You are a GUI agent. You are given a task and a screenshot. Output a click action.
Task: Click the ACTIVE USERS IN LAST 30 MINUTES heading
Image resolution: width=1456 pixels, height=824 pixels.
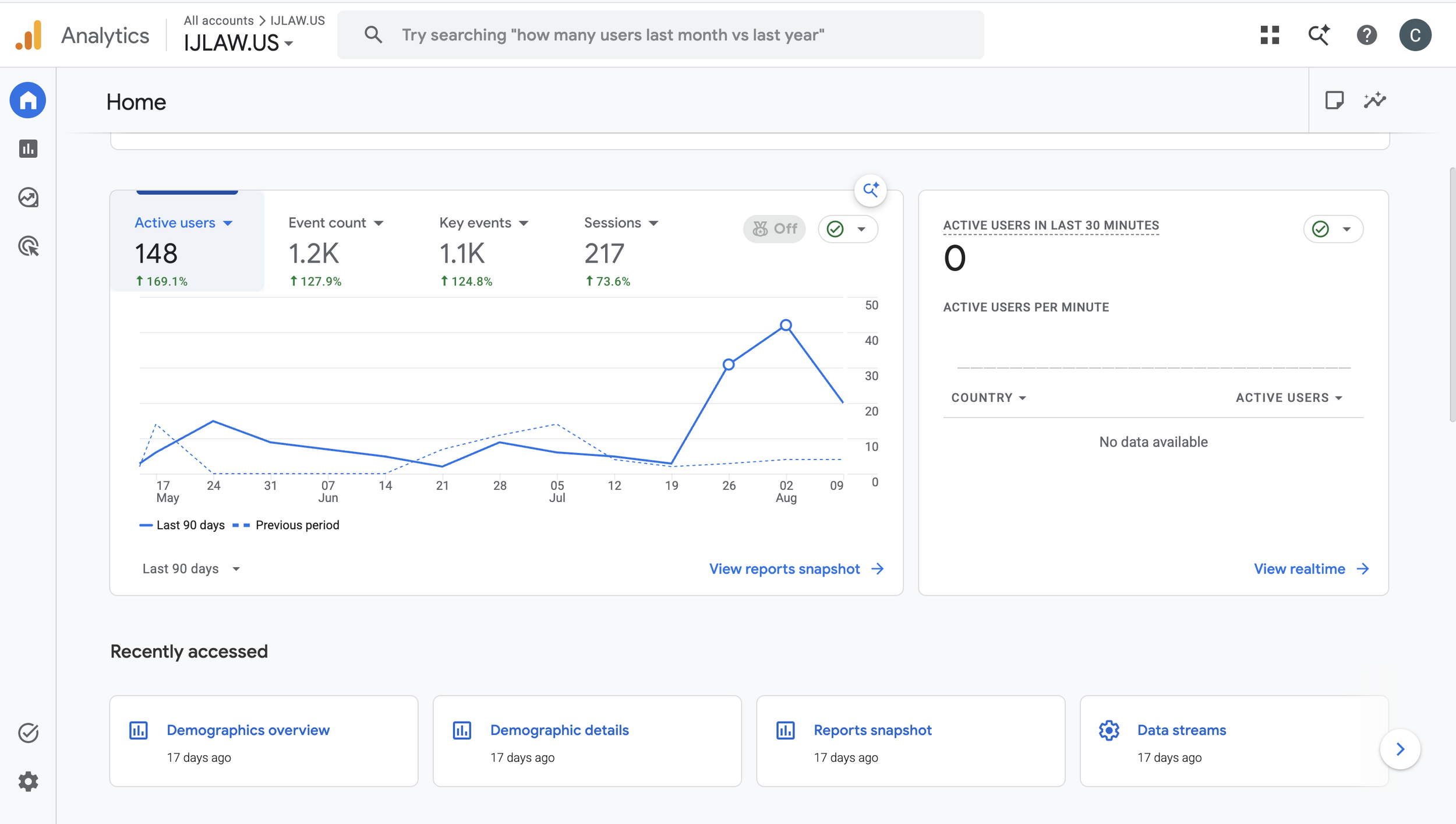pos(1051,225)
